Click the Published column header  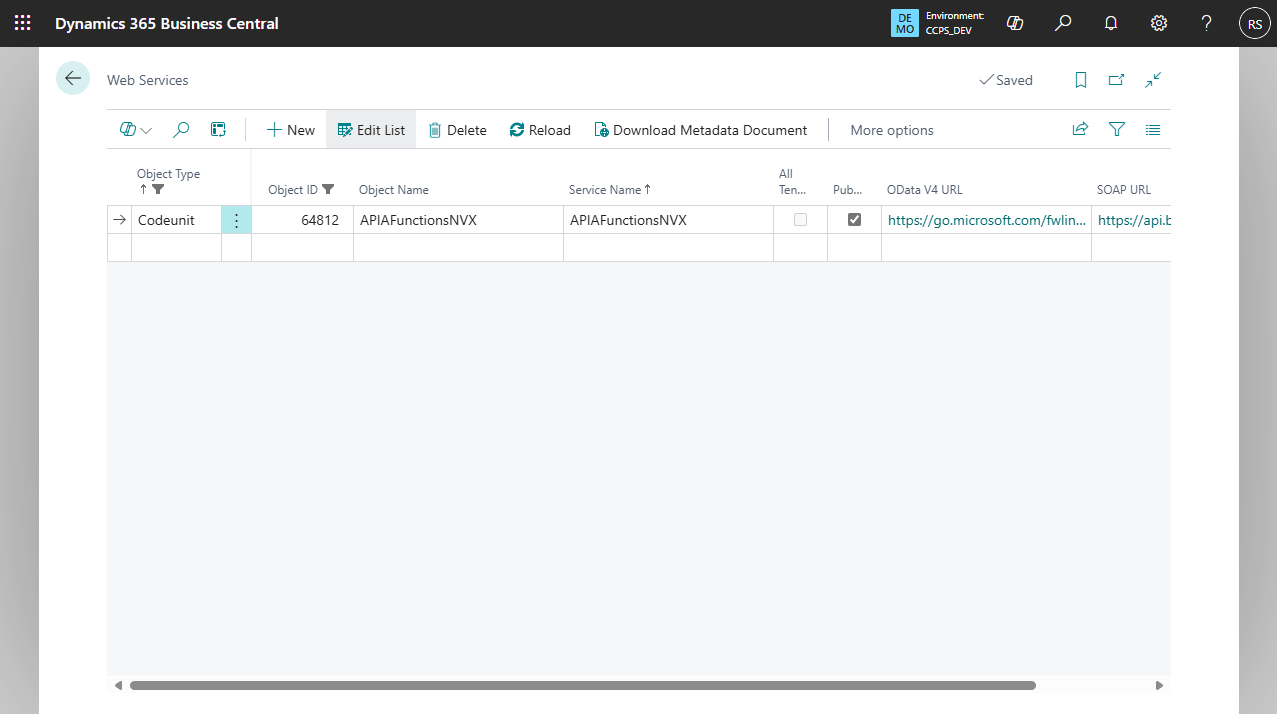coord(848,189)
